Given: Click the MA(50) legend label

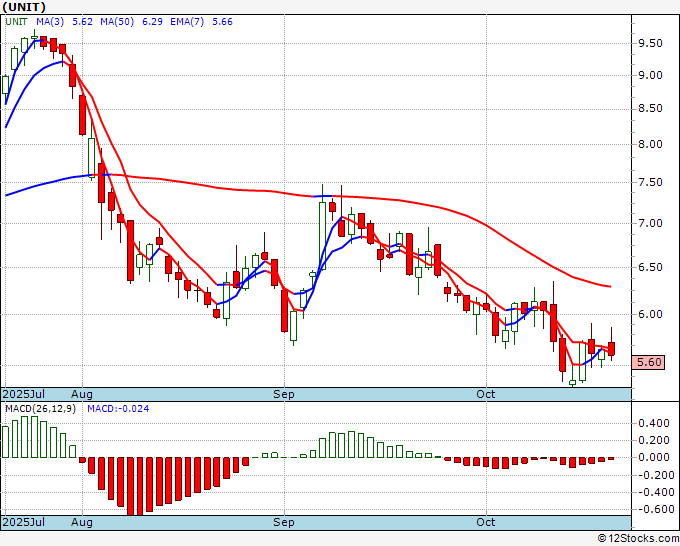Looking at the screenshot, I should click(117, 22).
